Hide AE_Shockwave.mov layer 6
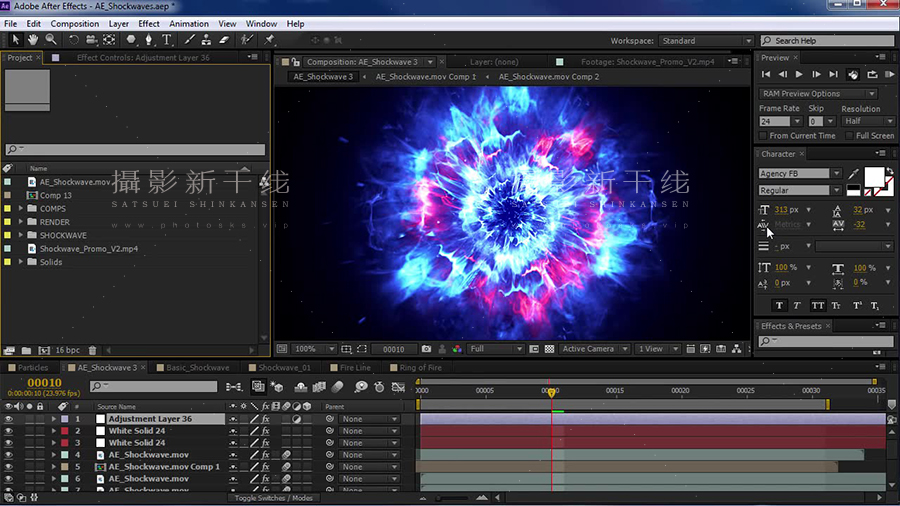 click(x=9, y=478)
